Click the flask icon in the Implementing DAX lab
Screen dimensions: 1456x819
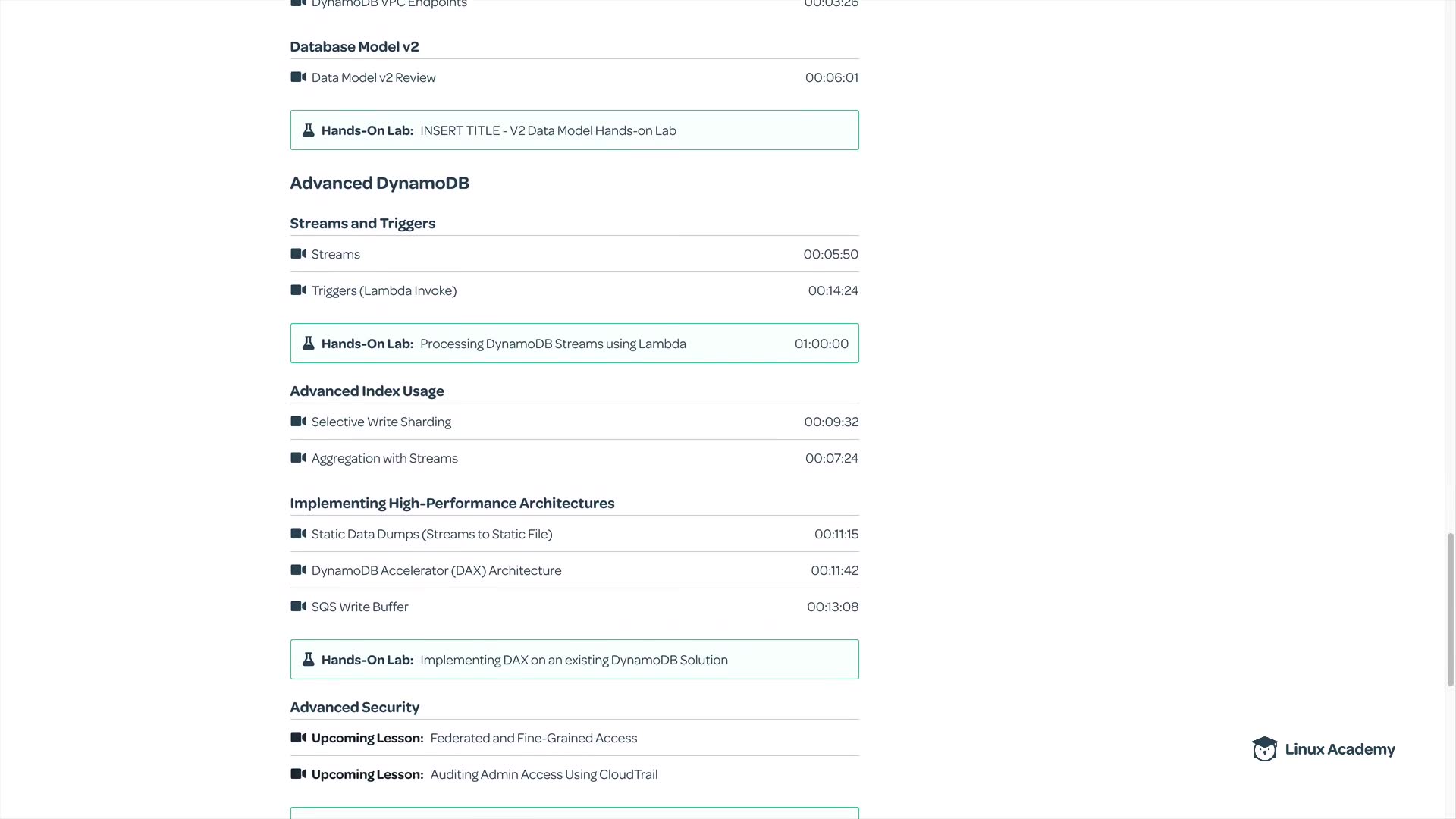coord(309,660)
